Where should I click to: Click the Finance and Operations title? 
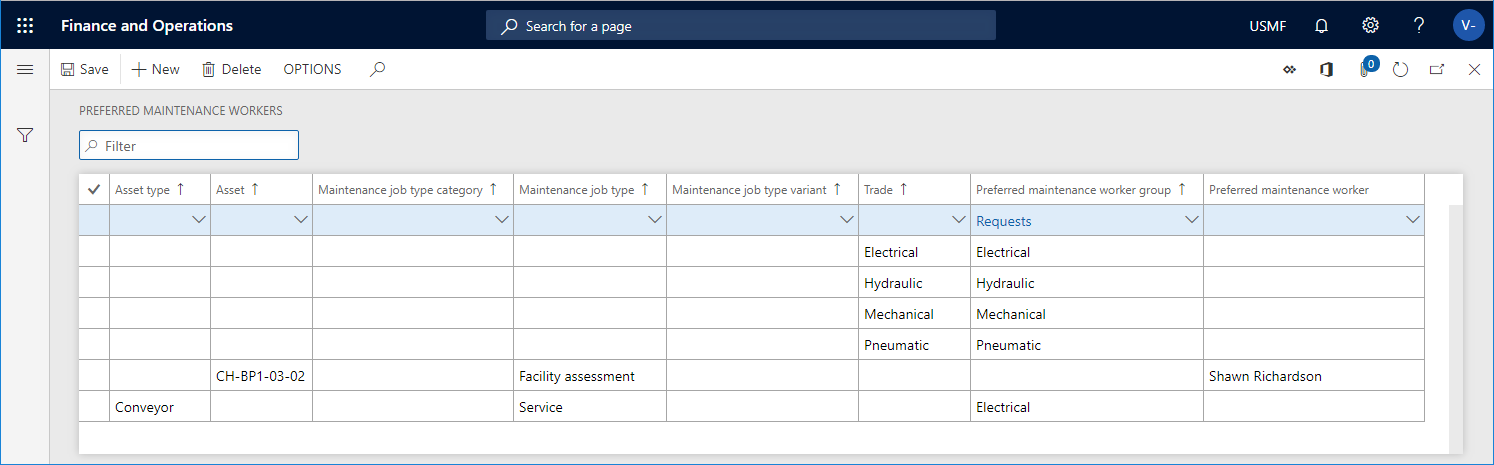(x=147, y=26)
